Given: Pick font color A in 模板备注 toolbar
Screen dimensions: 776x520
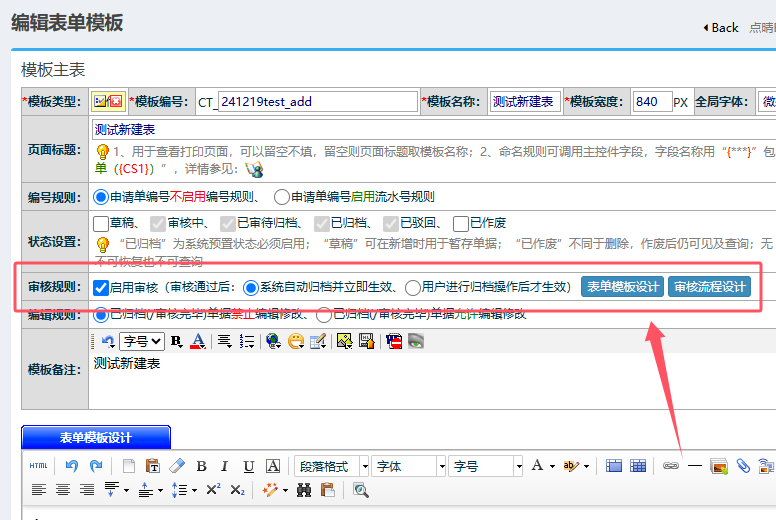Looking at the screenshot, I should (x=198, y=341).
